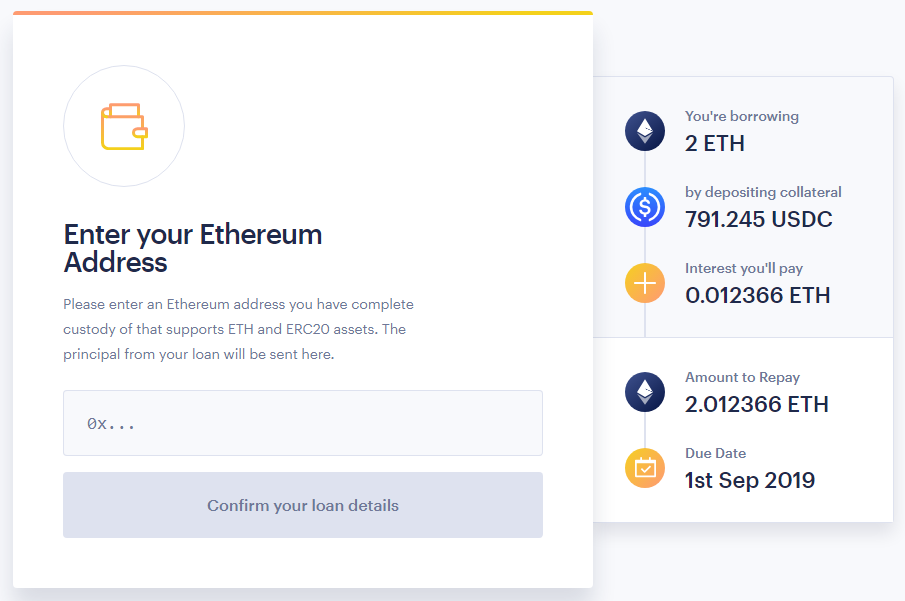Click the Interest you'll pay label
The width and height of the screenshot is (905, 601).
744,268
